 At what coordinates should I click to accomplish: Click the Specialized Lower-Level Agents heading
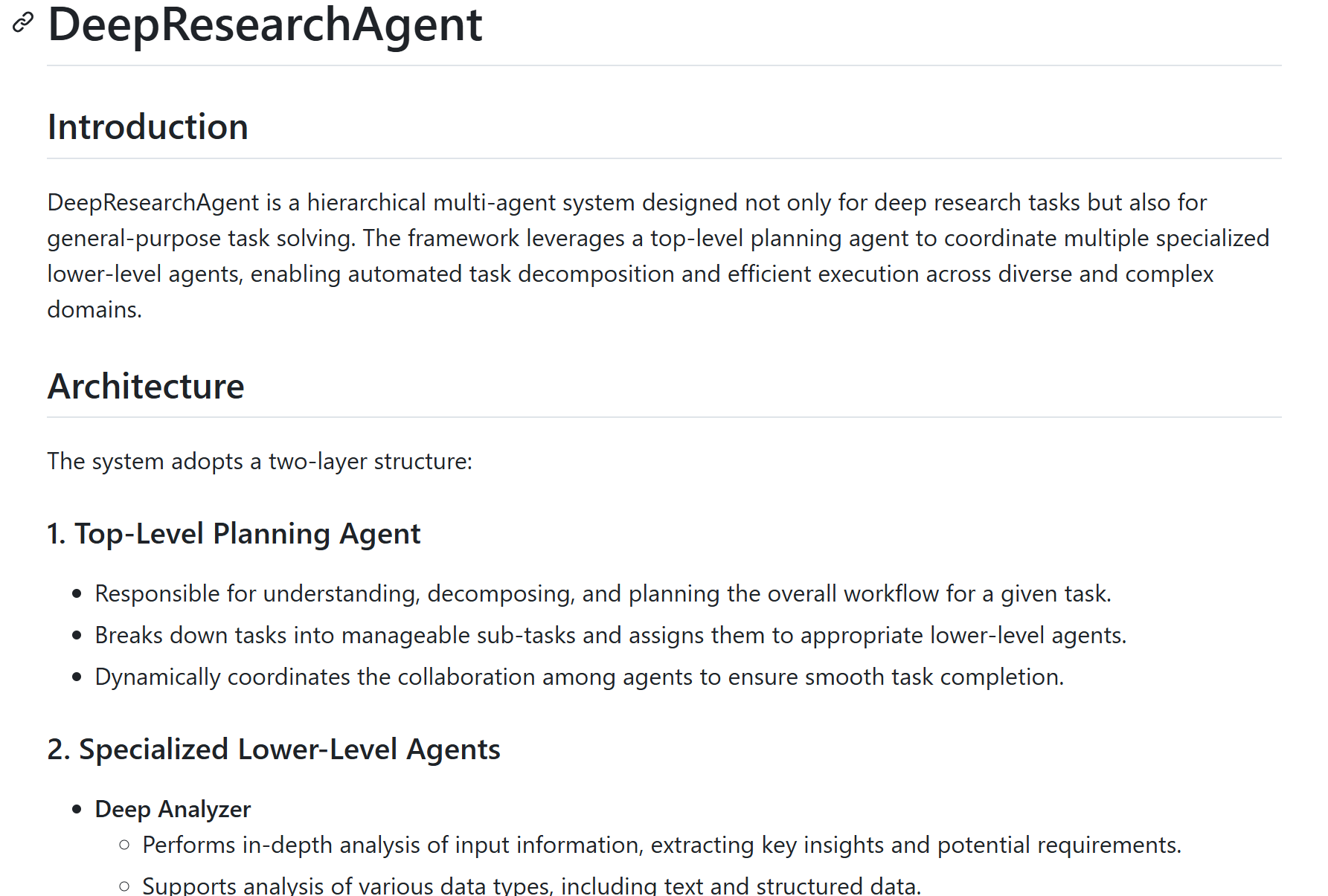[x=274, y=750]
